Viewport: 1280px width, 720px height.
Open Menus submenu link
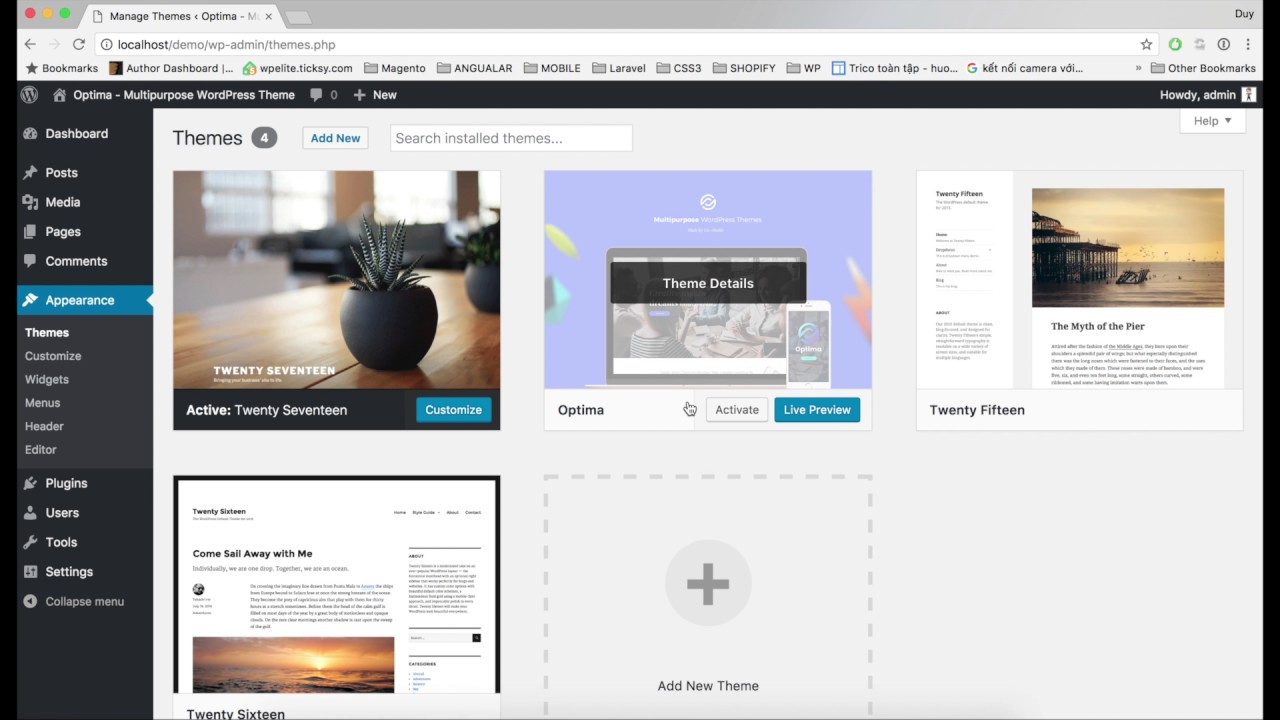point(43,403)
